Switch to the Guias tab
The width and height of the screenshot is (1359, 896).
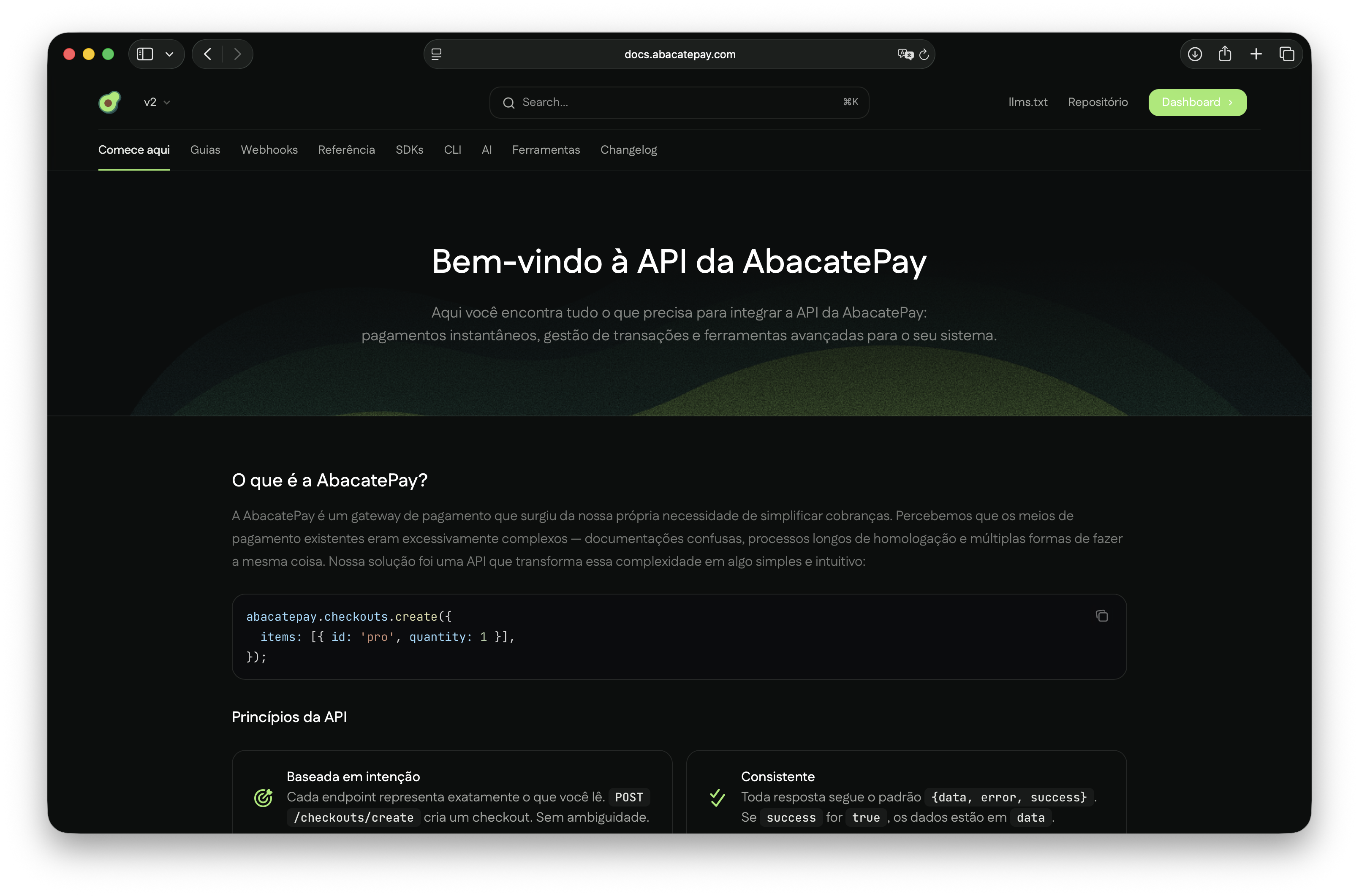point(205,150)
